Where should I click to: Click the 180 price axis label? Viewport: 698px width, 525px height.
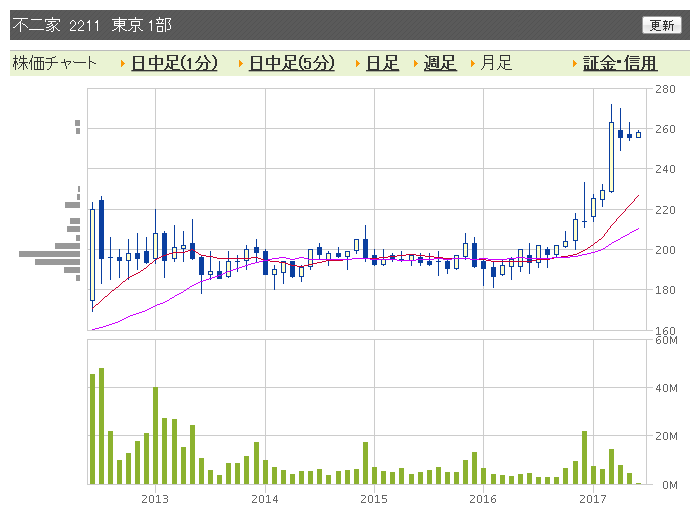(665, 290)
